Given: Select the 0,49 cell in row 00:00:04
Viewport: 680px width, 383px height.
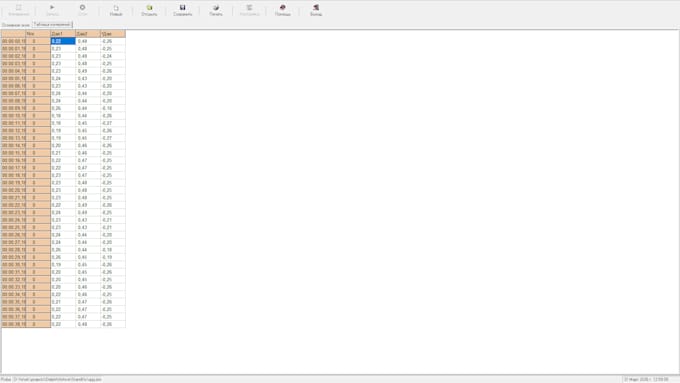Looking at the screenshot, I should coord(88,71).
